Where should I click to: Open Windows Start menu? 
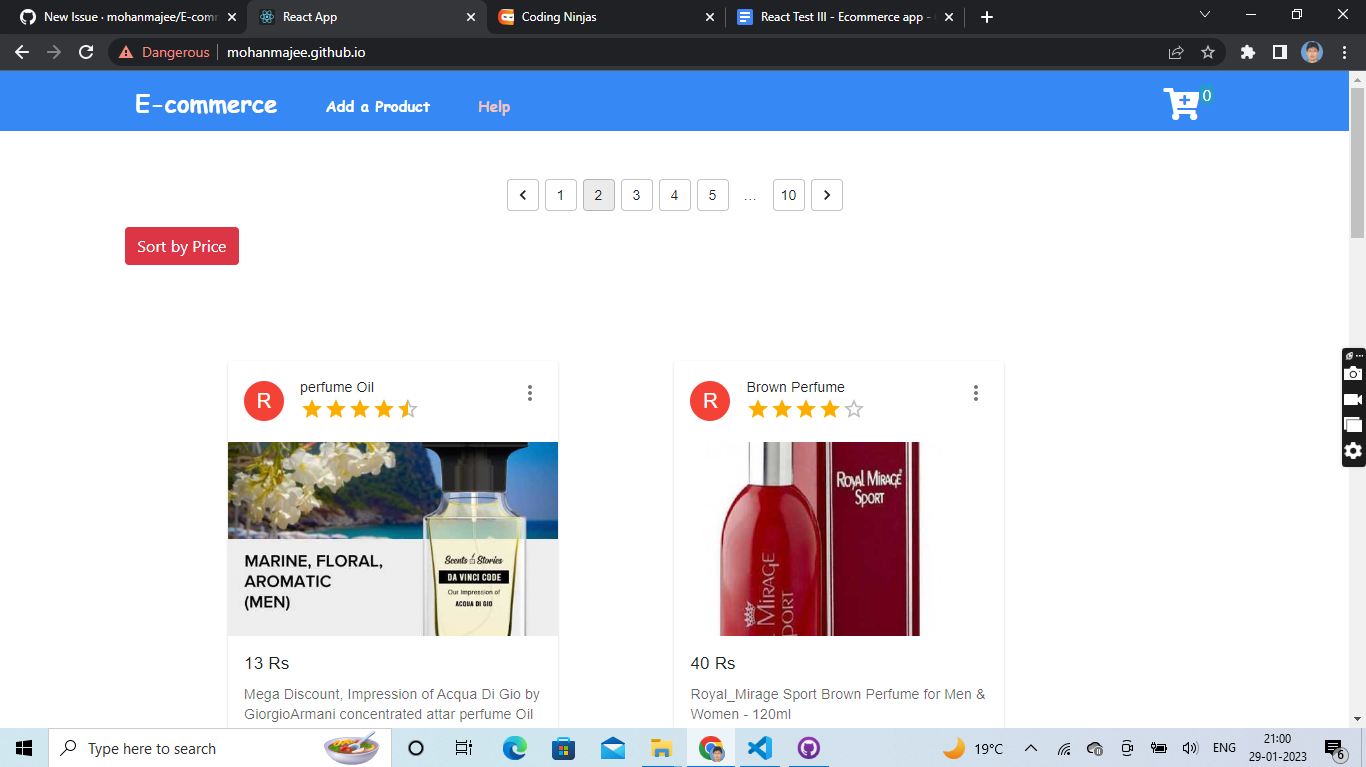pos(24,748)
